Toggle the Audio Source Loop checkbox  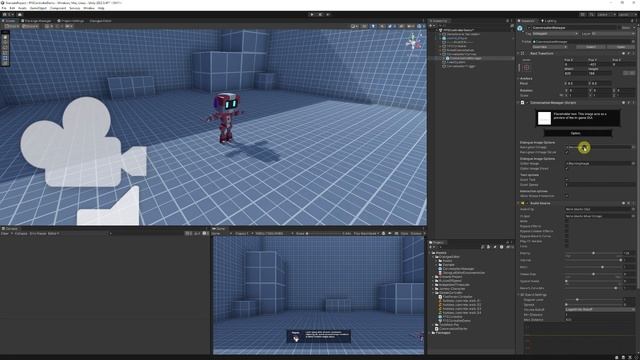(x=567, y=246)
